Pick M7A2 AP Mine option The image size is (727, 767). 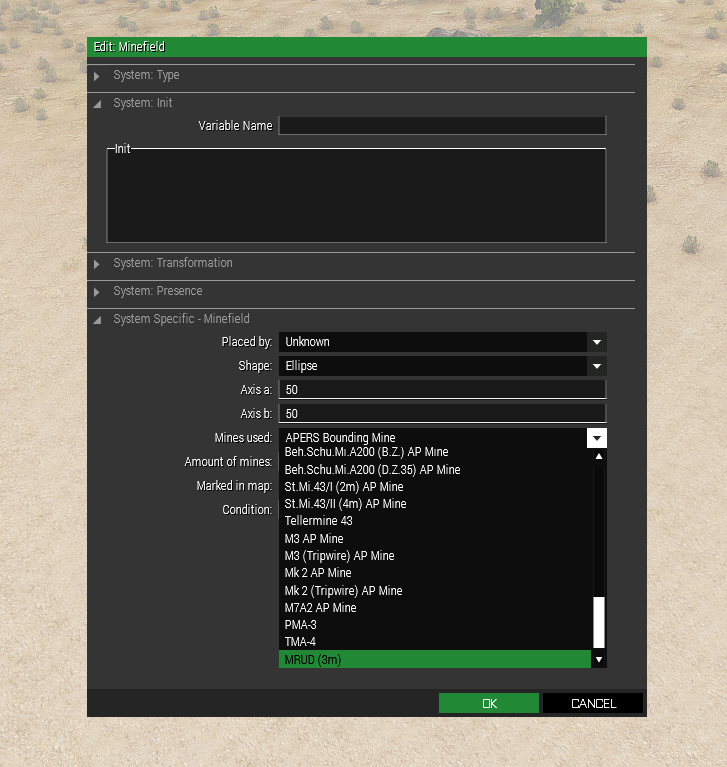[x=434, y=608]
